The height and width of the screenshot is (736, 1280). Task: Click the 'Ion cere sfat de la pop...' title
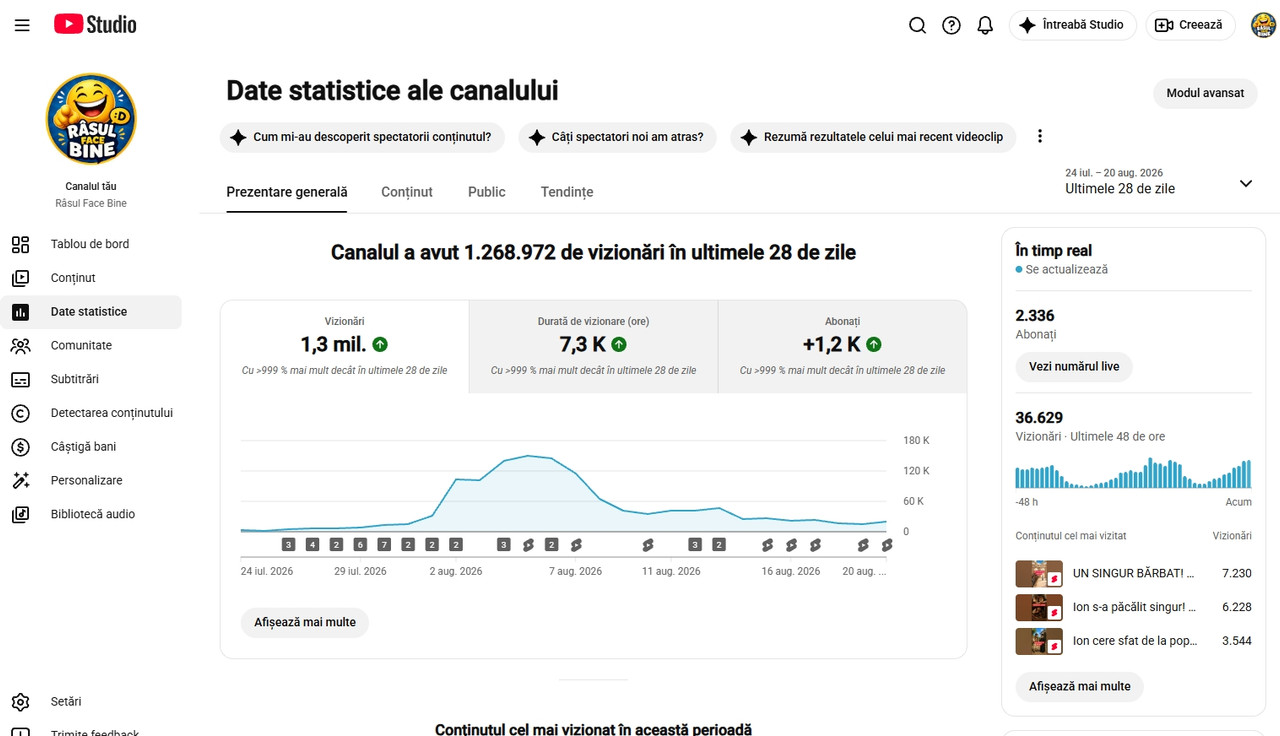pos(1135,641)
